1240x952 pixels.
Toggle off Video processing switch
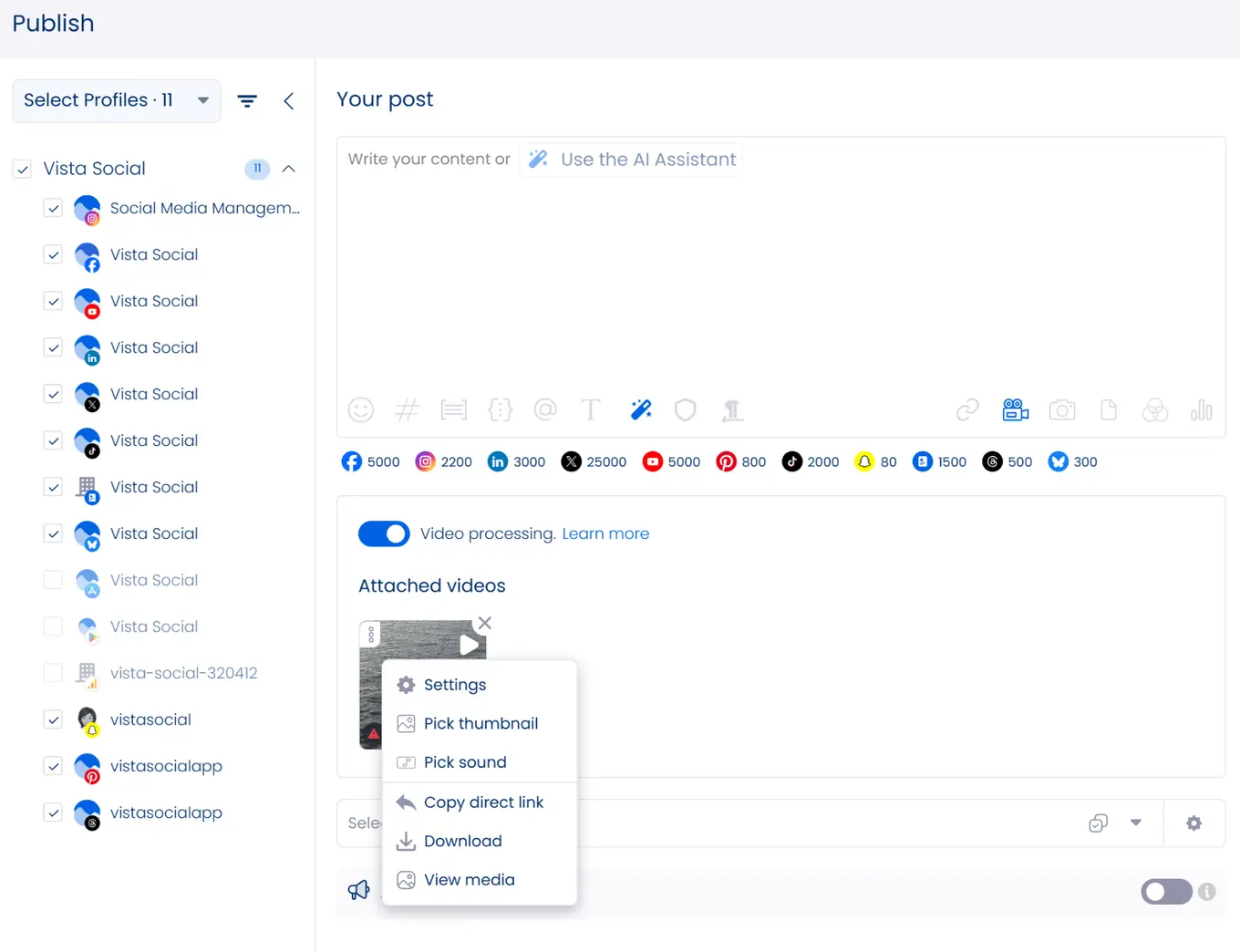384,533
